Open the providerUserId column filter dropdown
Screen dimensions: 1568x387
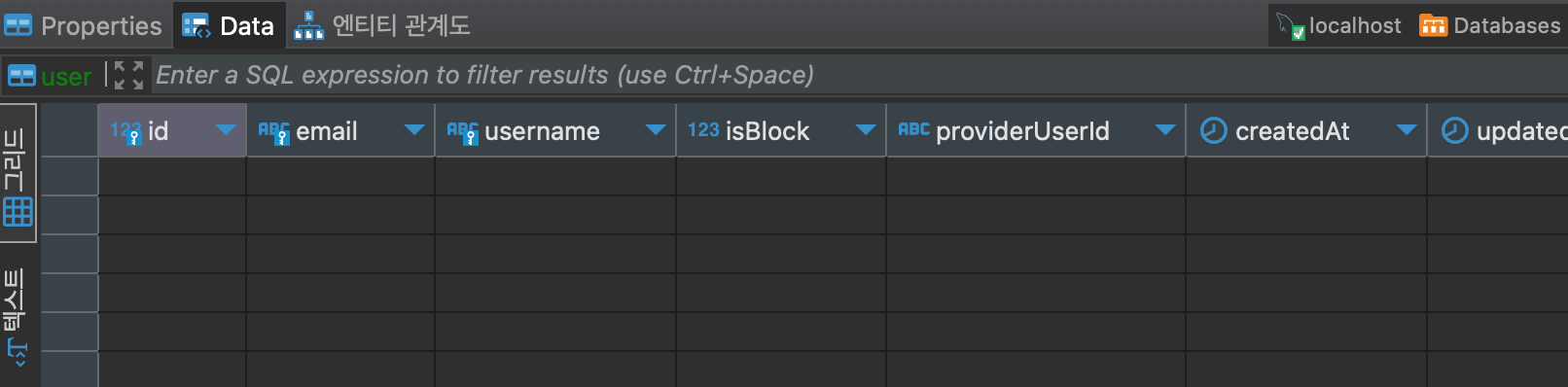pyautogui.click(x=1165, y=130)
